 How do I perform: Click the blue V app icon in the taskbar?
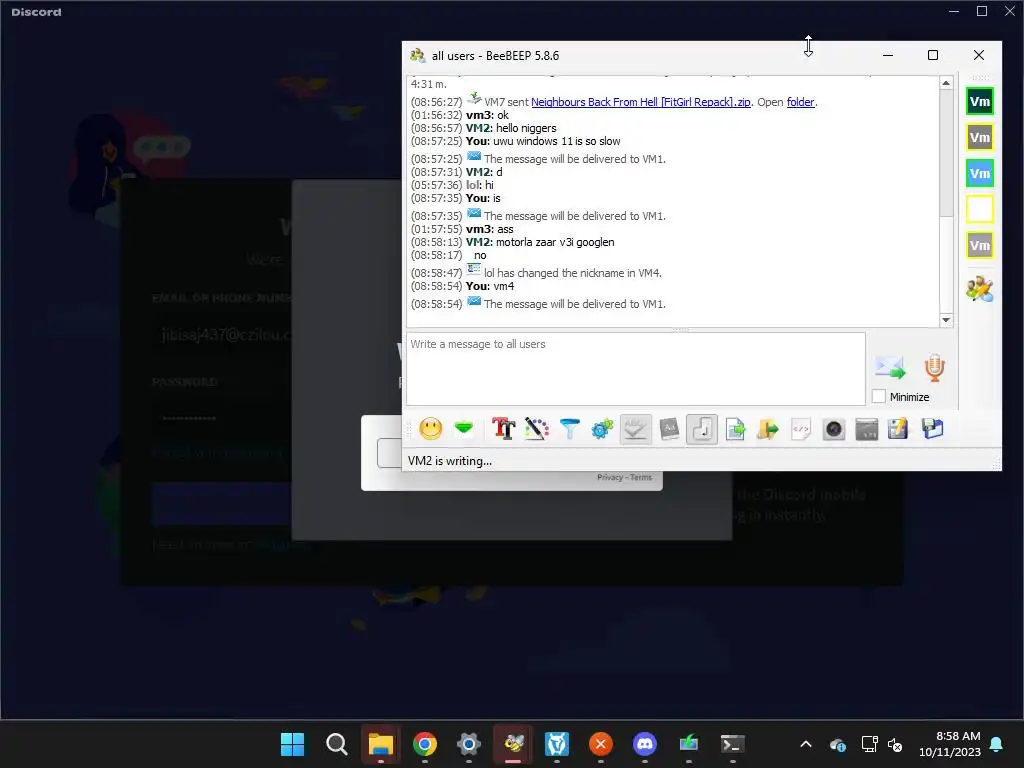556,744
